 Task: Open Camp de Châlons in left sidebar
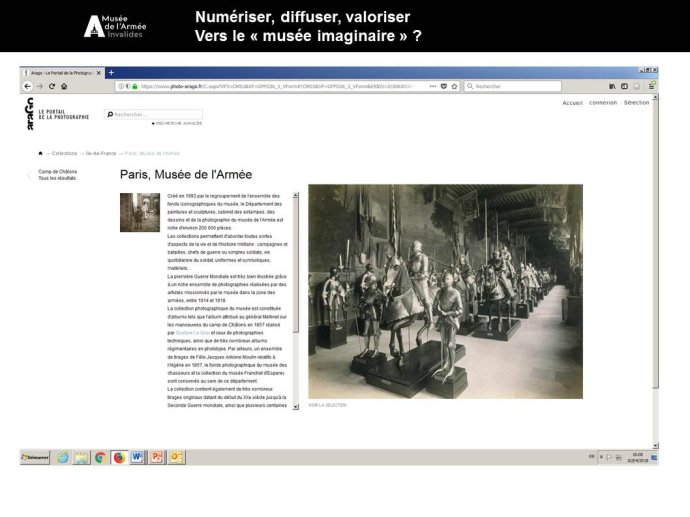[58, 172]
